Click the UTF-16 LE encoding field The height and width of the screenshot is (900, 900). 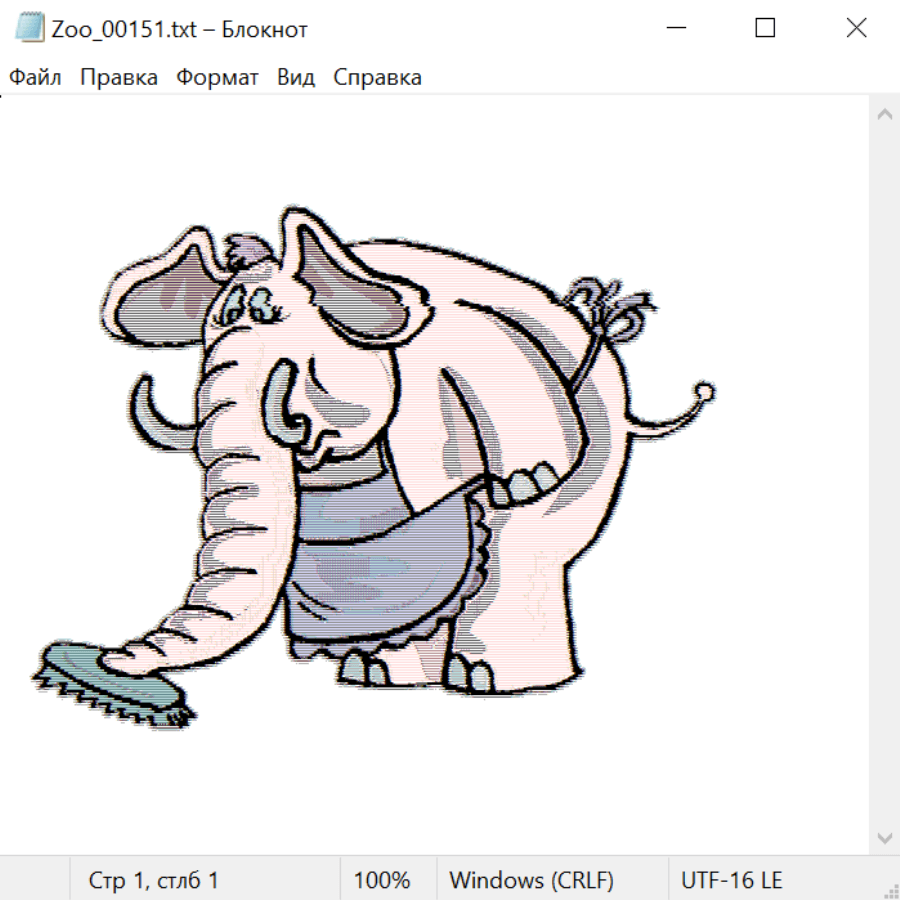pyautogui.click(x=732, y=880)
